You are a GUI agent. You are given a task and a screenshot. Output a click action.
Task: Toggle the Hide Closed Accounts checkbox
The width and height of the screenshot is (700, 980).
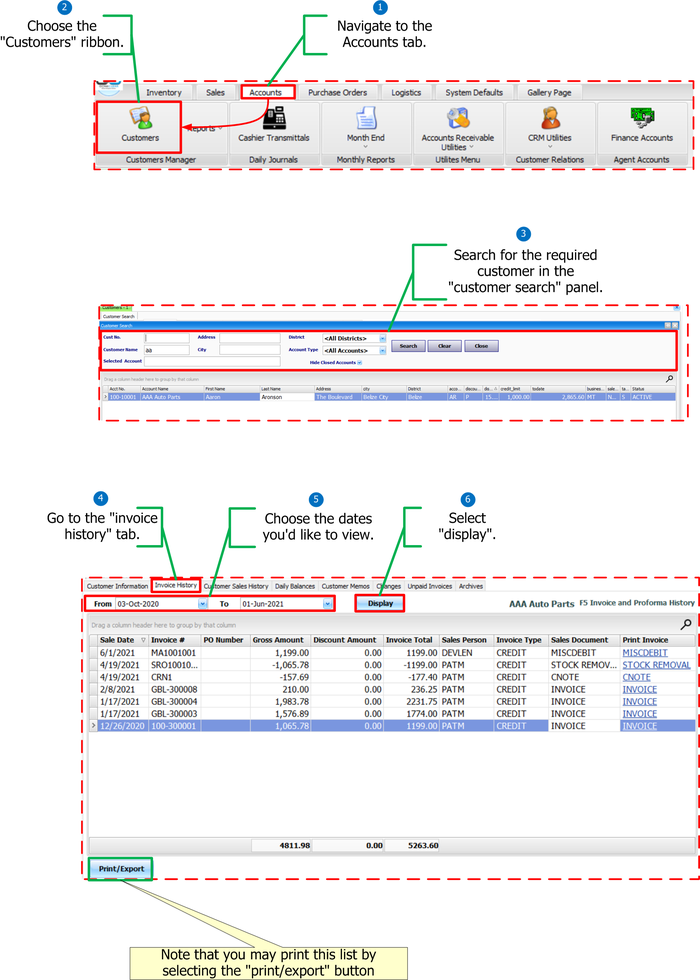359,362
